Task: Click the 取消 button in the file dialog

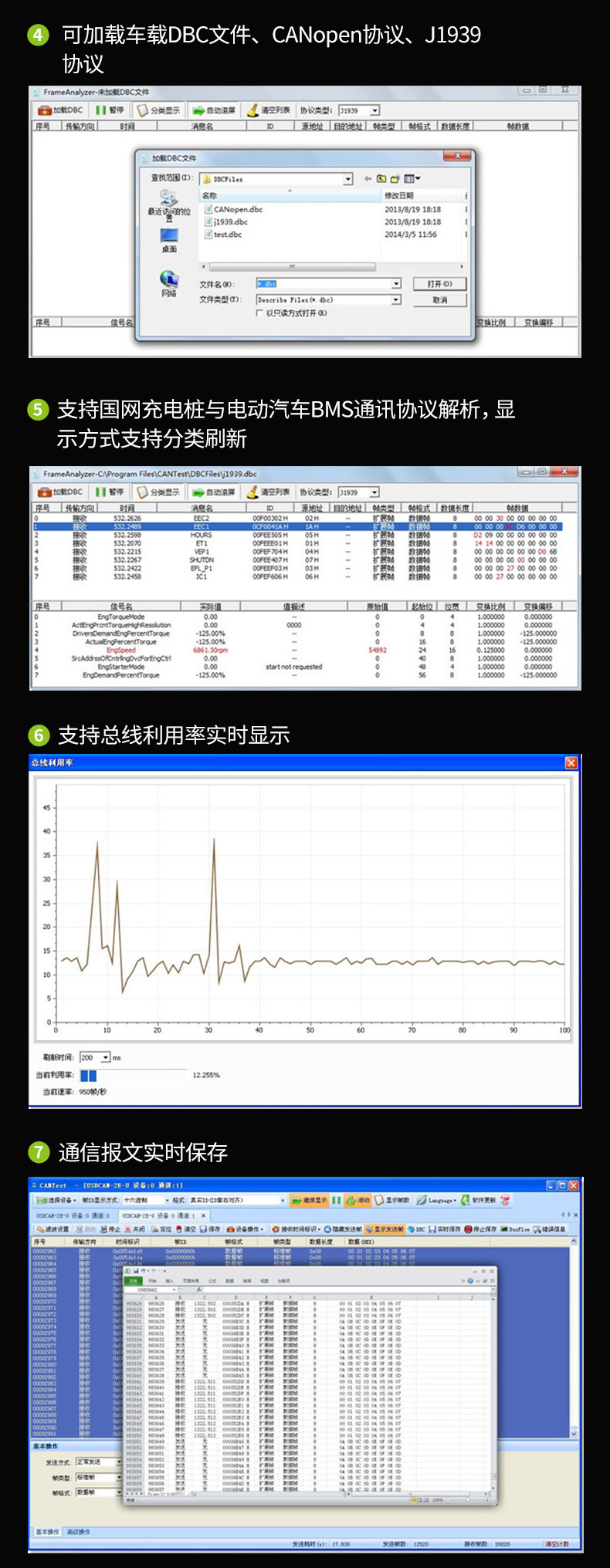Action: (x=439, y=299)
